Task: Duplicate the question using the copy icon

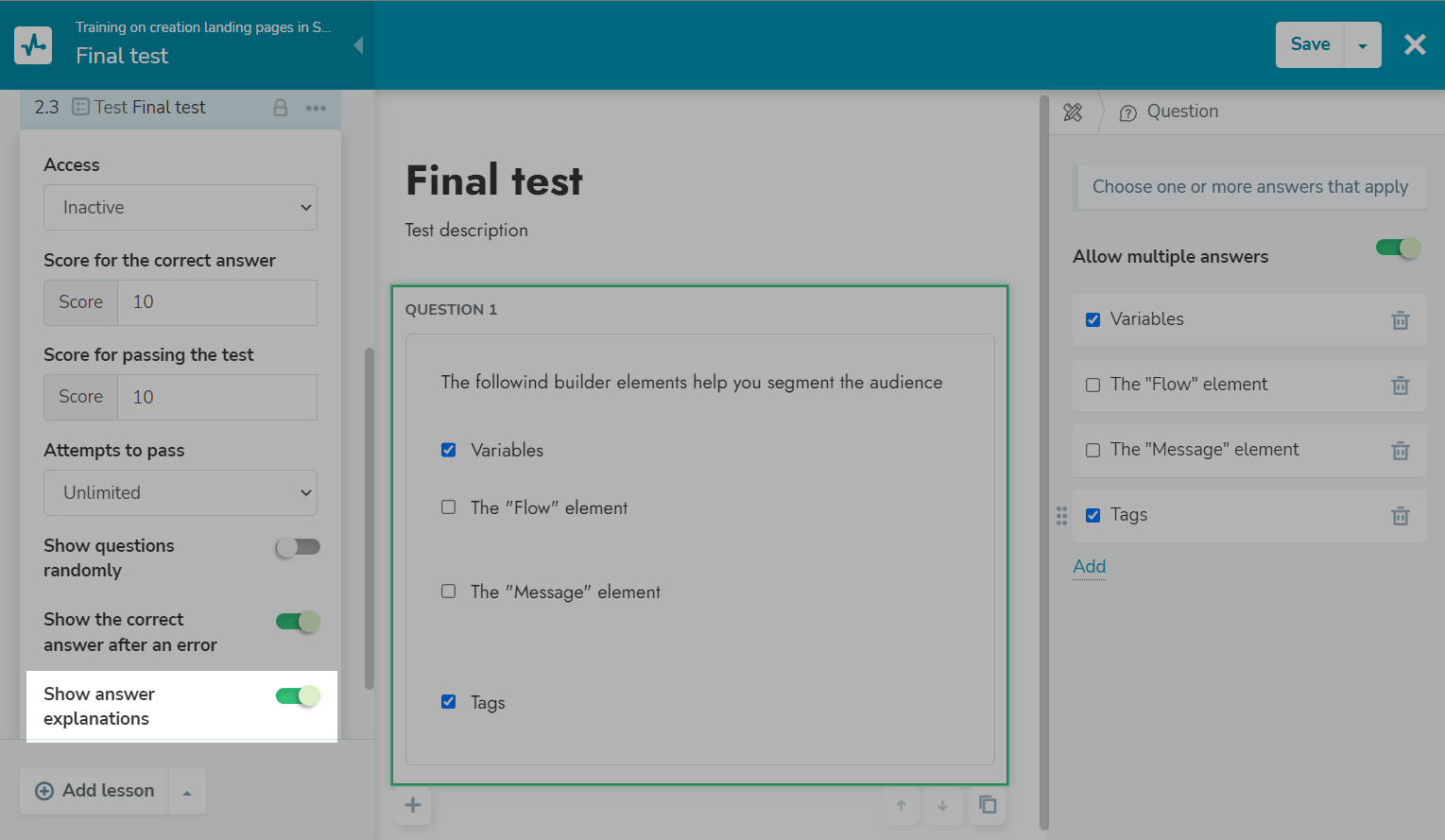Action: pos(988,805)
